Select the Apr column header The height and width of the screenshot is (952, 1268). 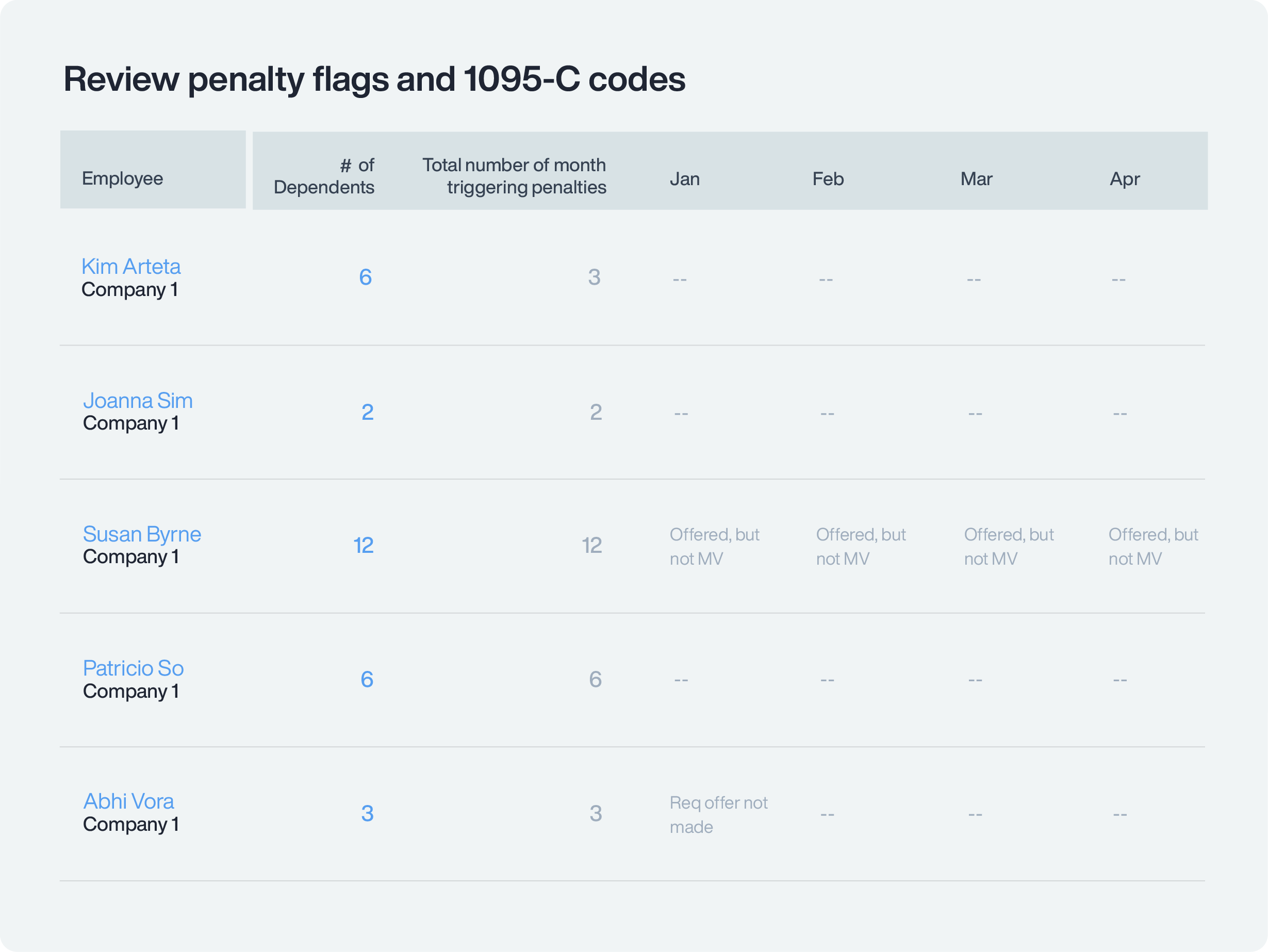[1124, 179]
